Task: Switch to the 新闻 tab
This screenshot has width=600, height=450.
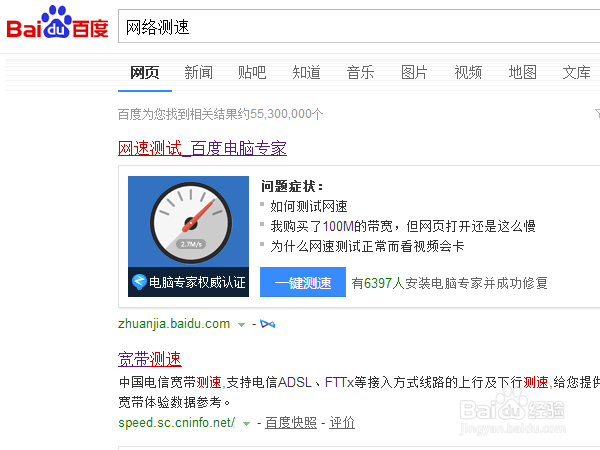Action: click(198, 72)
